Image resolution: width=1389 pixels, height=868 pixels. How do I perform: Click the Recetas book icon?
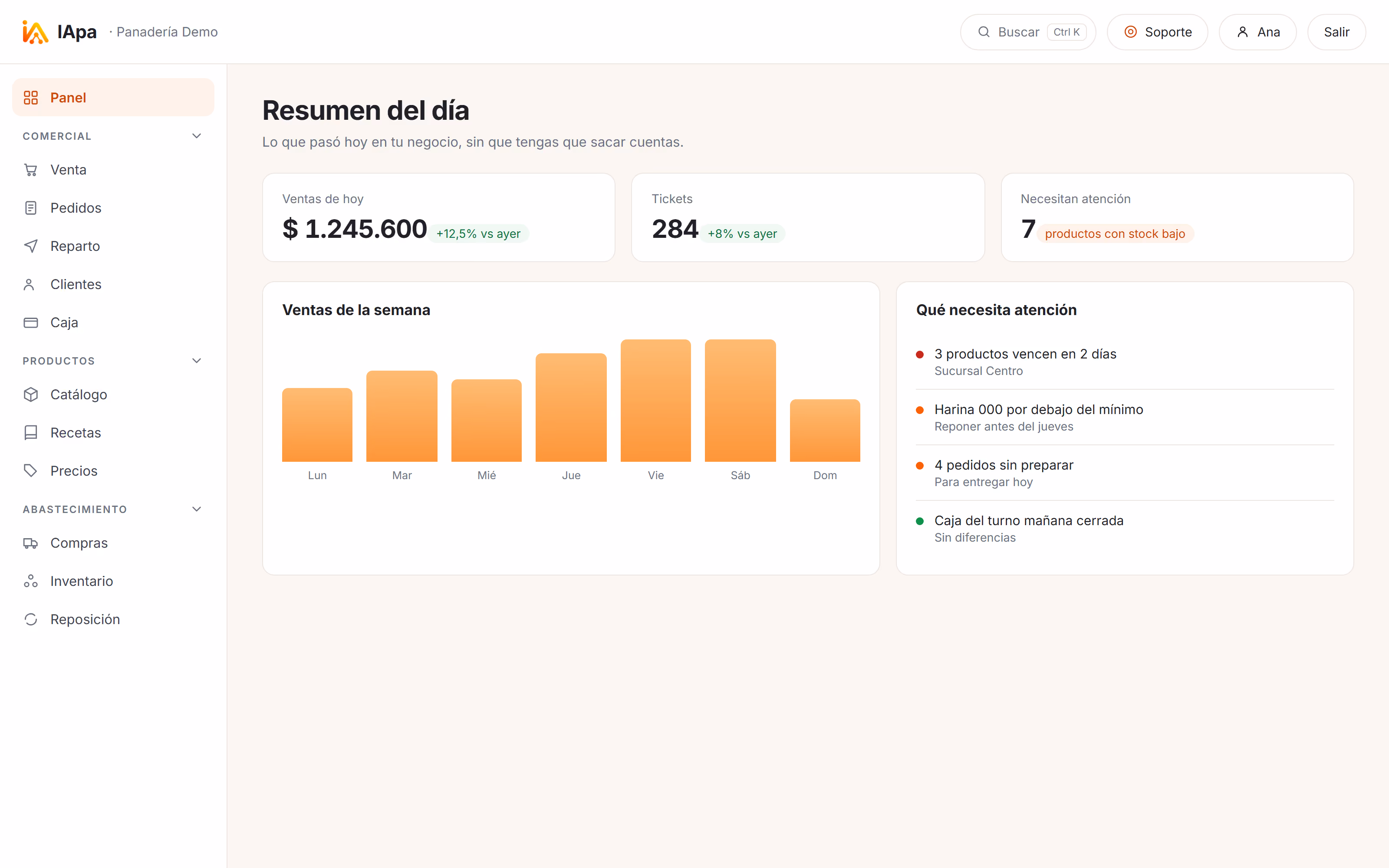click(x=30, y=433)
